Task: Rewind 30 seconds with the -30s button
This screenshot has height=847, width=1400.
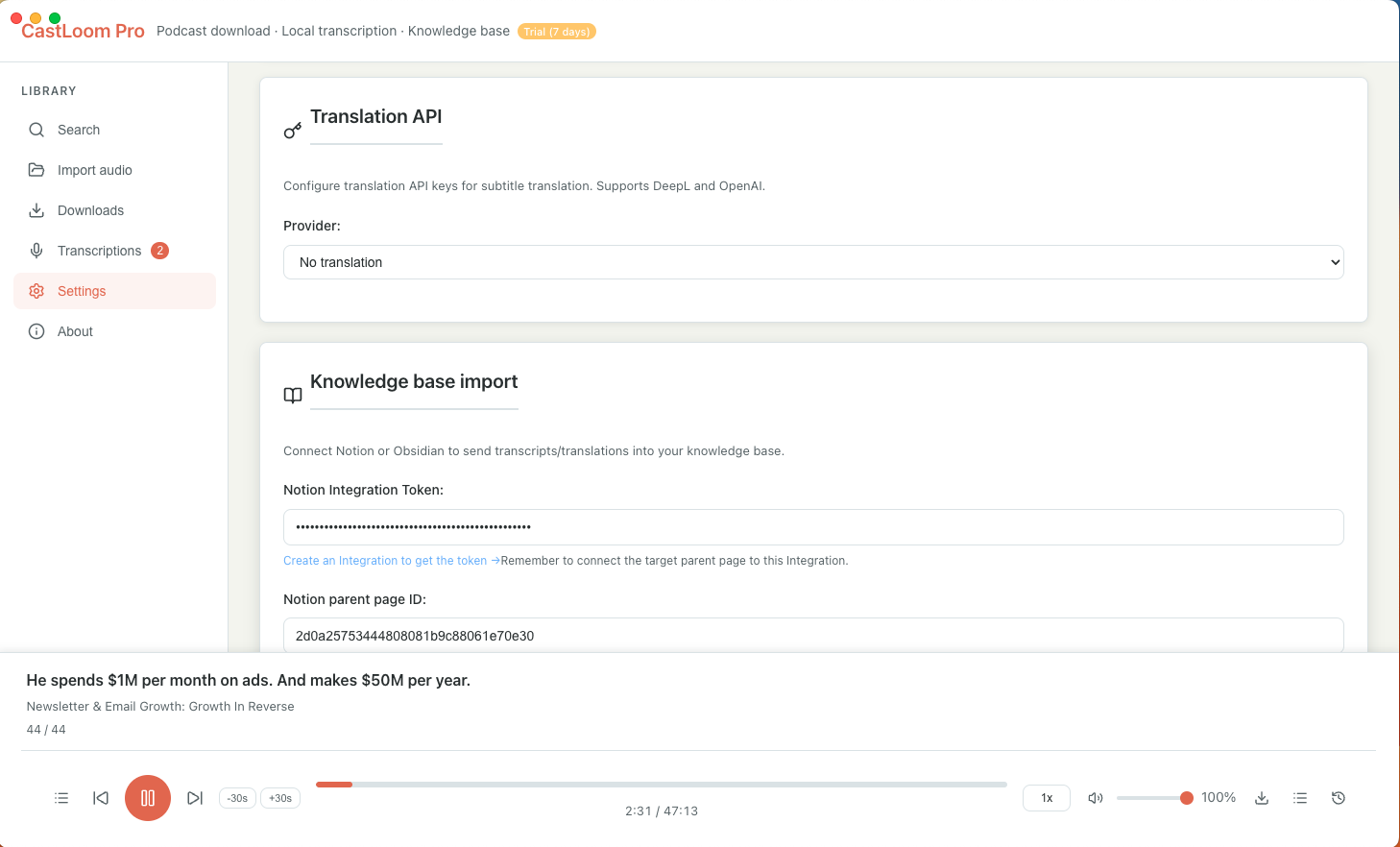Action: point(236,798)
